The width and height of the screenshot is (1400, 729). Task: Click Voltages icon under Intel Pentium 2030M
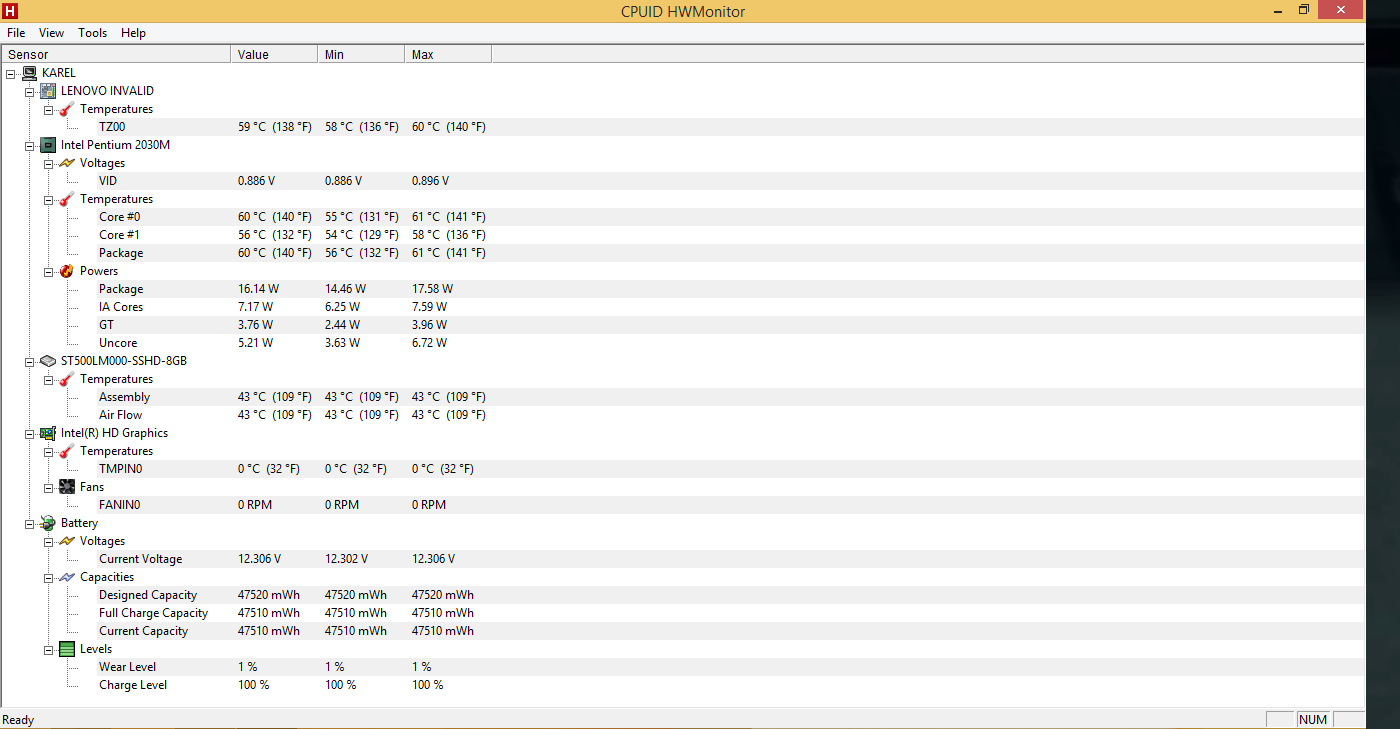[x=67, y=163]
